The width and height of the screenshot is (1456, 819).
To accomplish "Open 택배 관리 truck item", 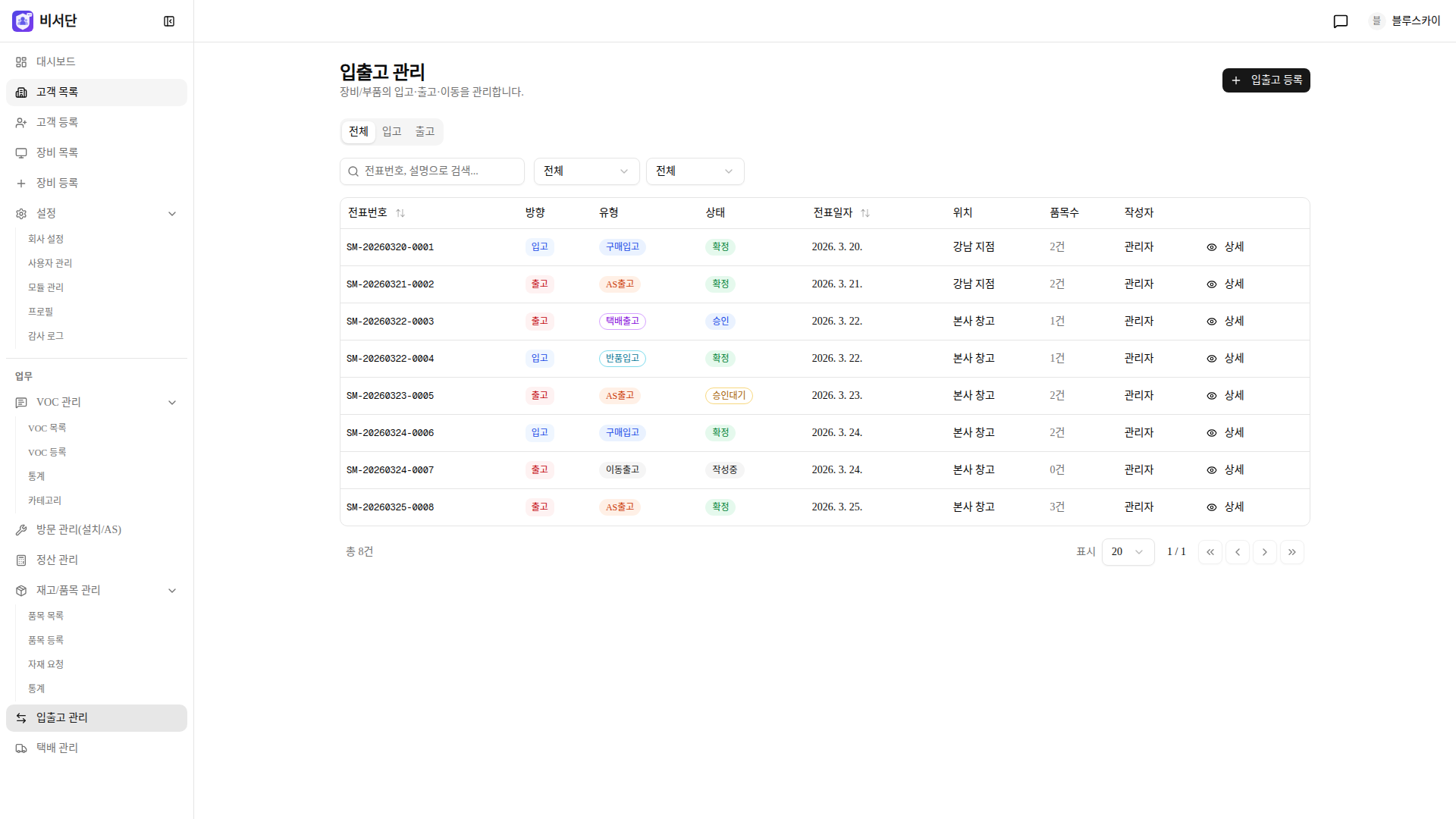I will pos(96,748).
